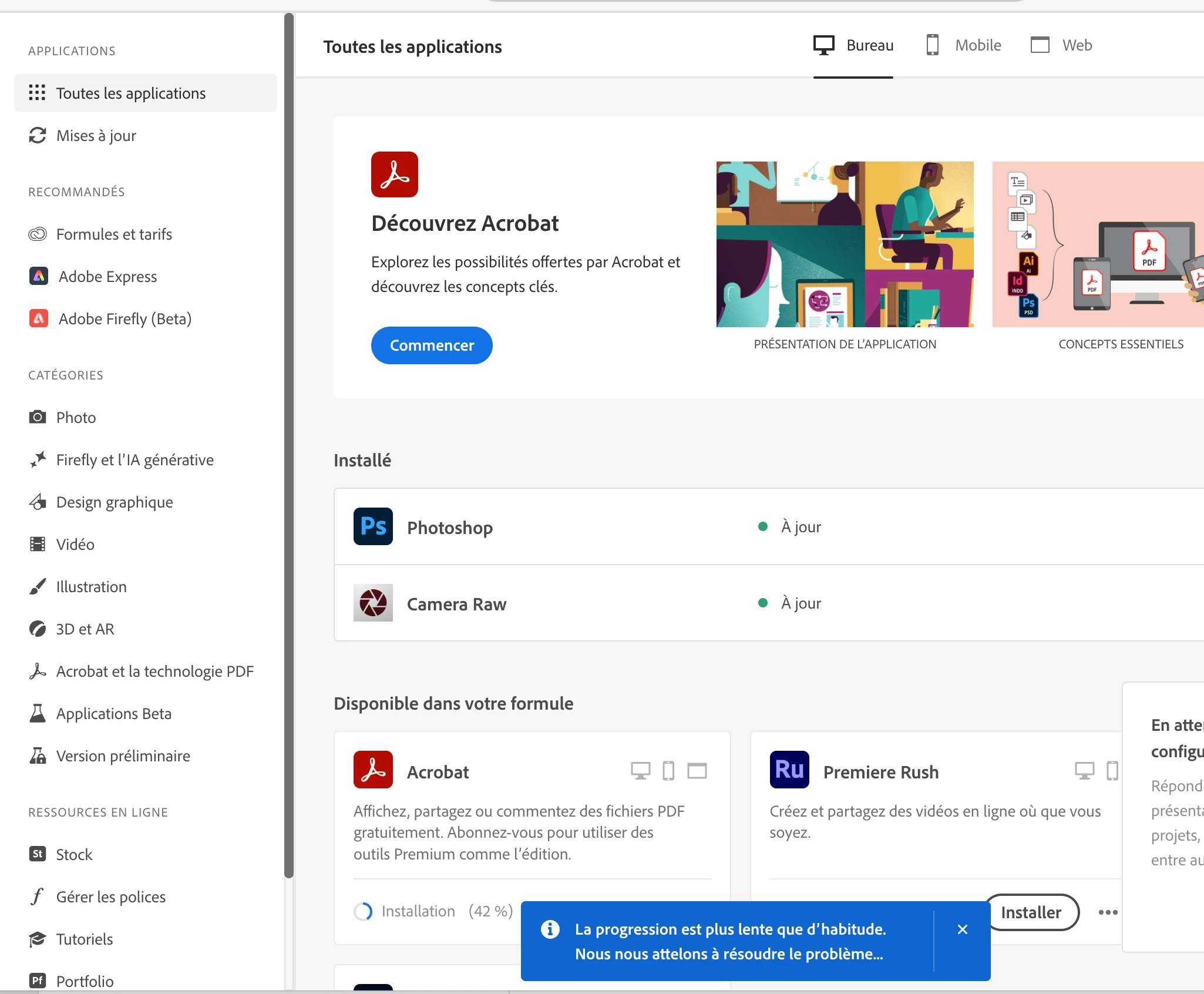Viewport: 1204px width, 994px height.
Task: Open Applications Beta category
Action: 113,714
